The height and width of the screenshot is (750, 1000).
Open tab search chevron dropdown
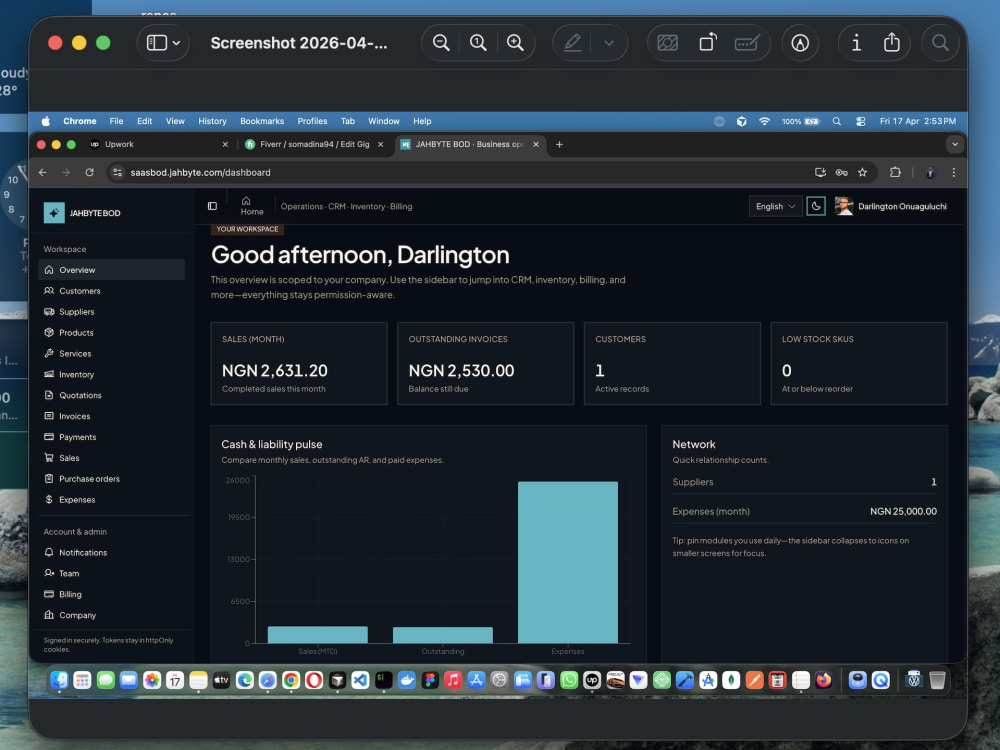pyautogui.click(x=955, y=145)
